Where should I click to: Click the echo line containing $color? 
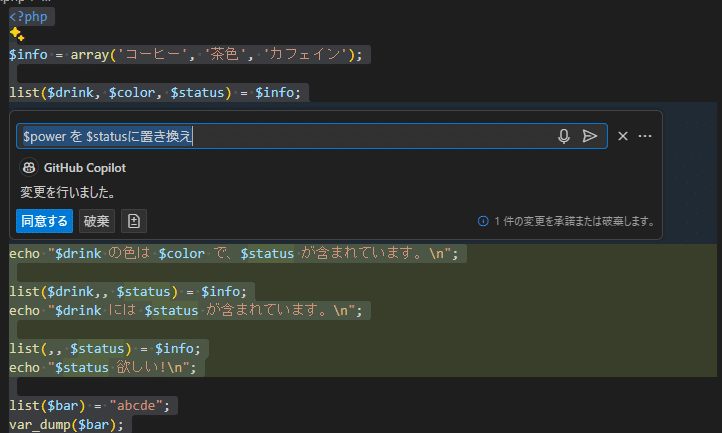click(234, 253)
